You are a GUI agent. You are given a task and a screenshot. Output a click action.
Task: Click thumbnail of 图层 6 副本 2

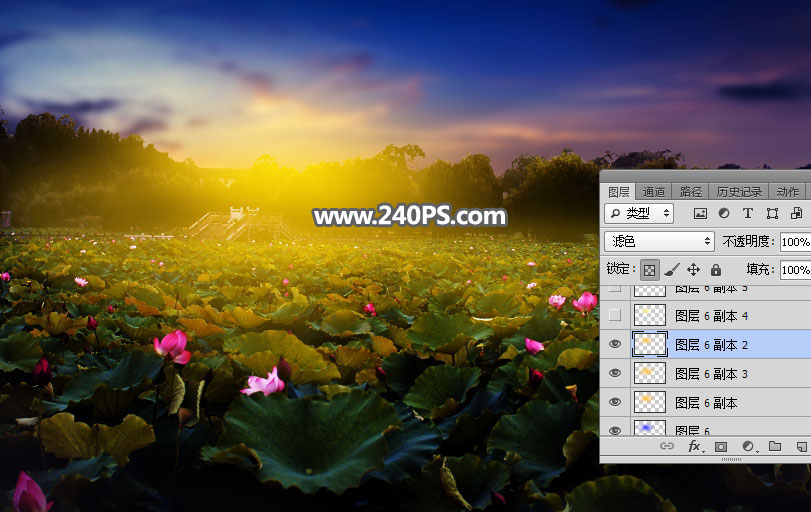coord(650,344)
